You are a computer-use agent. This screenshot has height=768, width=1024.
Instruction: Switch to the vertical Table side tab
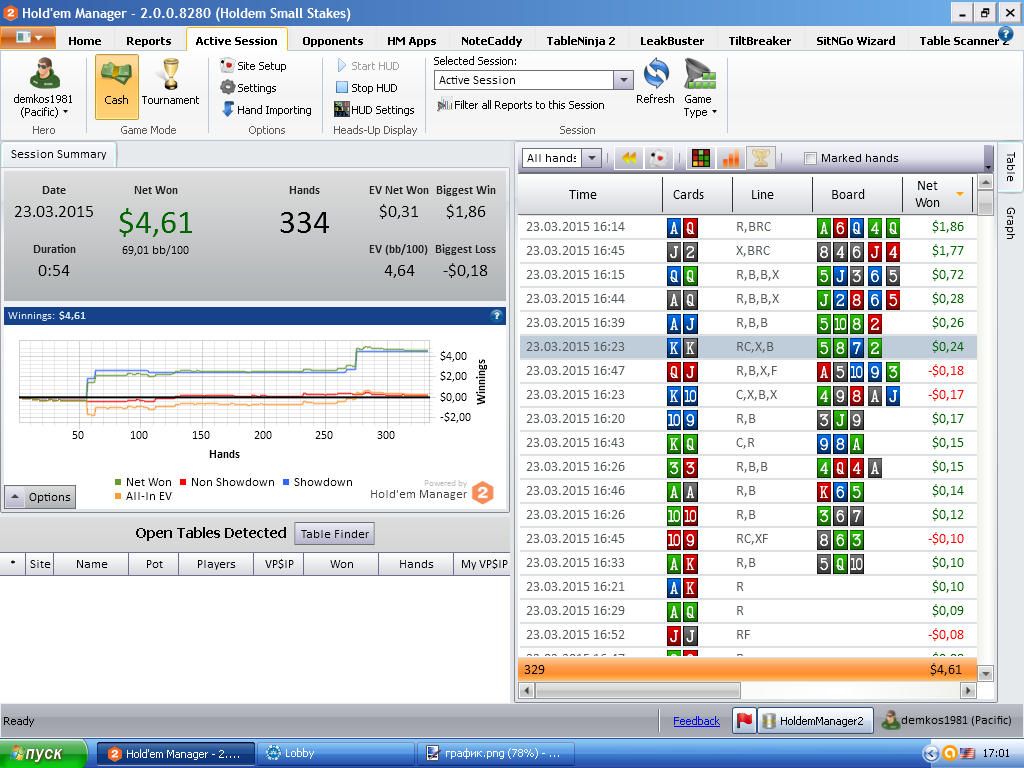click(1010, 167)
